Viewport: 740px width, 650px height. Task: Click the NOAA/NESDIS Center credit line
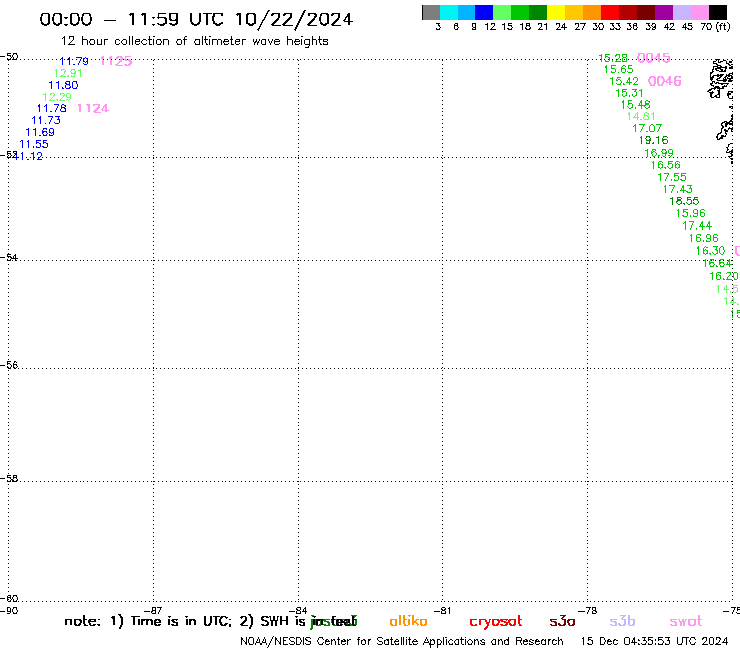click(x=402, y=642)
